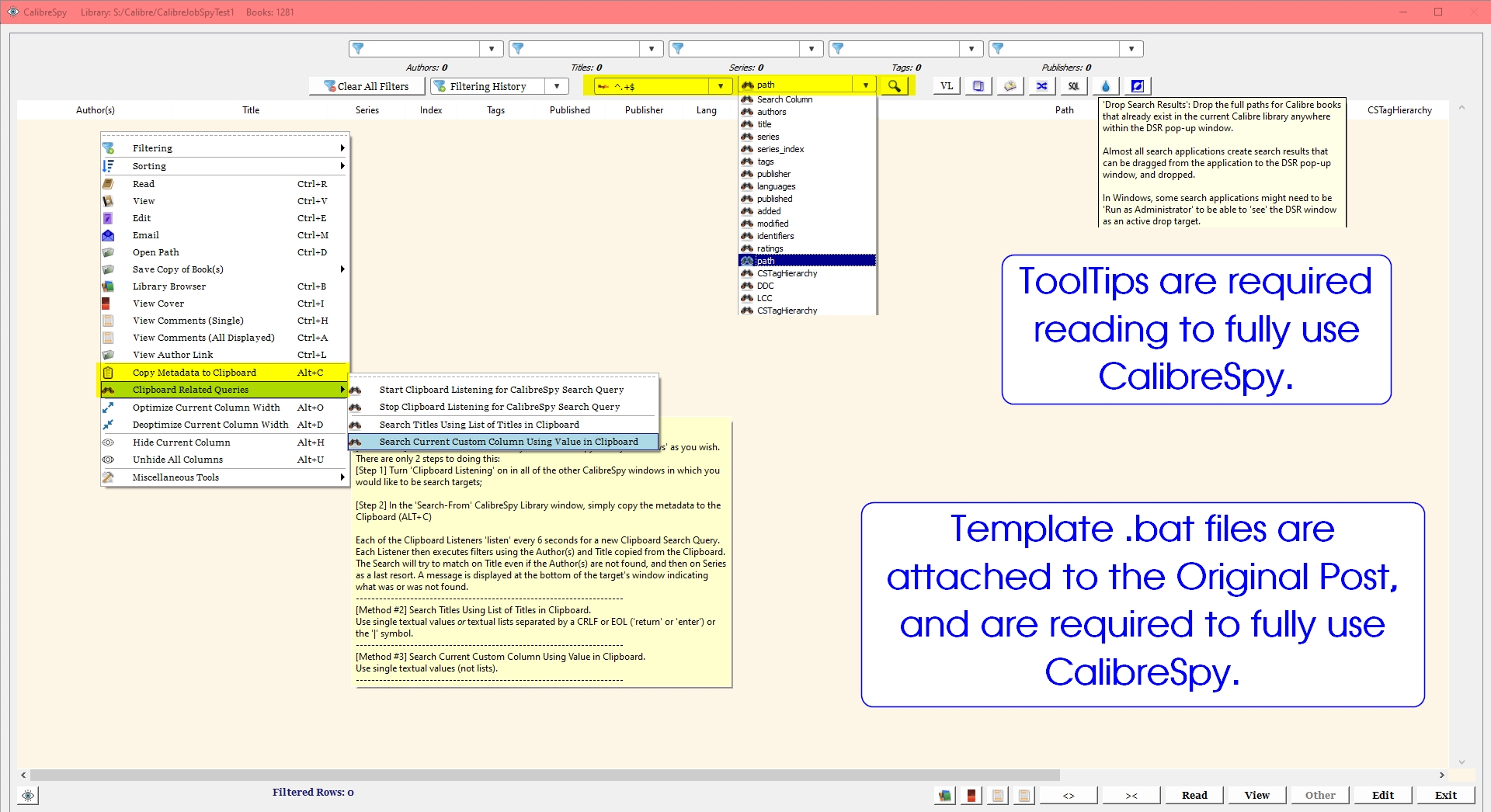The width and height of the screenshot is (1491, 812).
Task: Open the Titles filter dropdown arrow
Action: click(x=652, y=49)
